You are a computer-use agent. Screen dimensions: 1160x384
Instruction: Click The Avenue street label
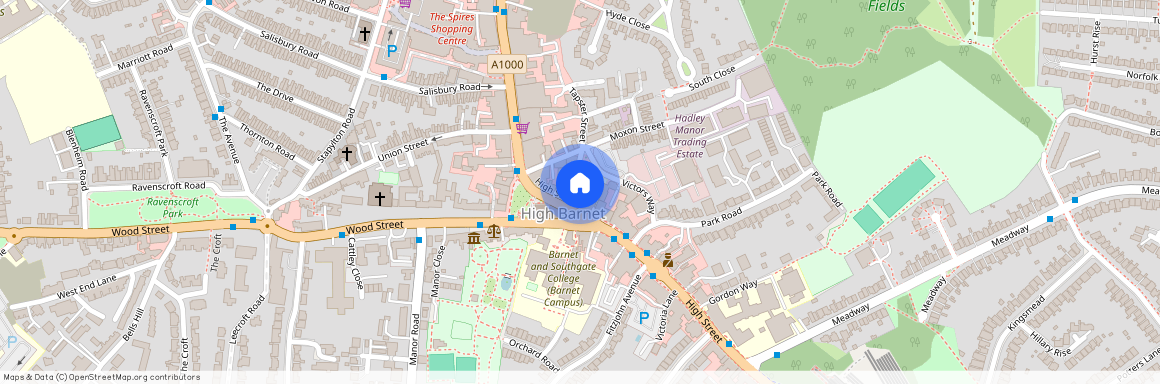coord(229,139)
